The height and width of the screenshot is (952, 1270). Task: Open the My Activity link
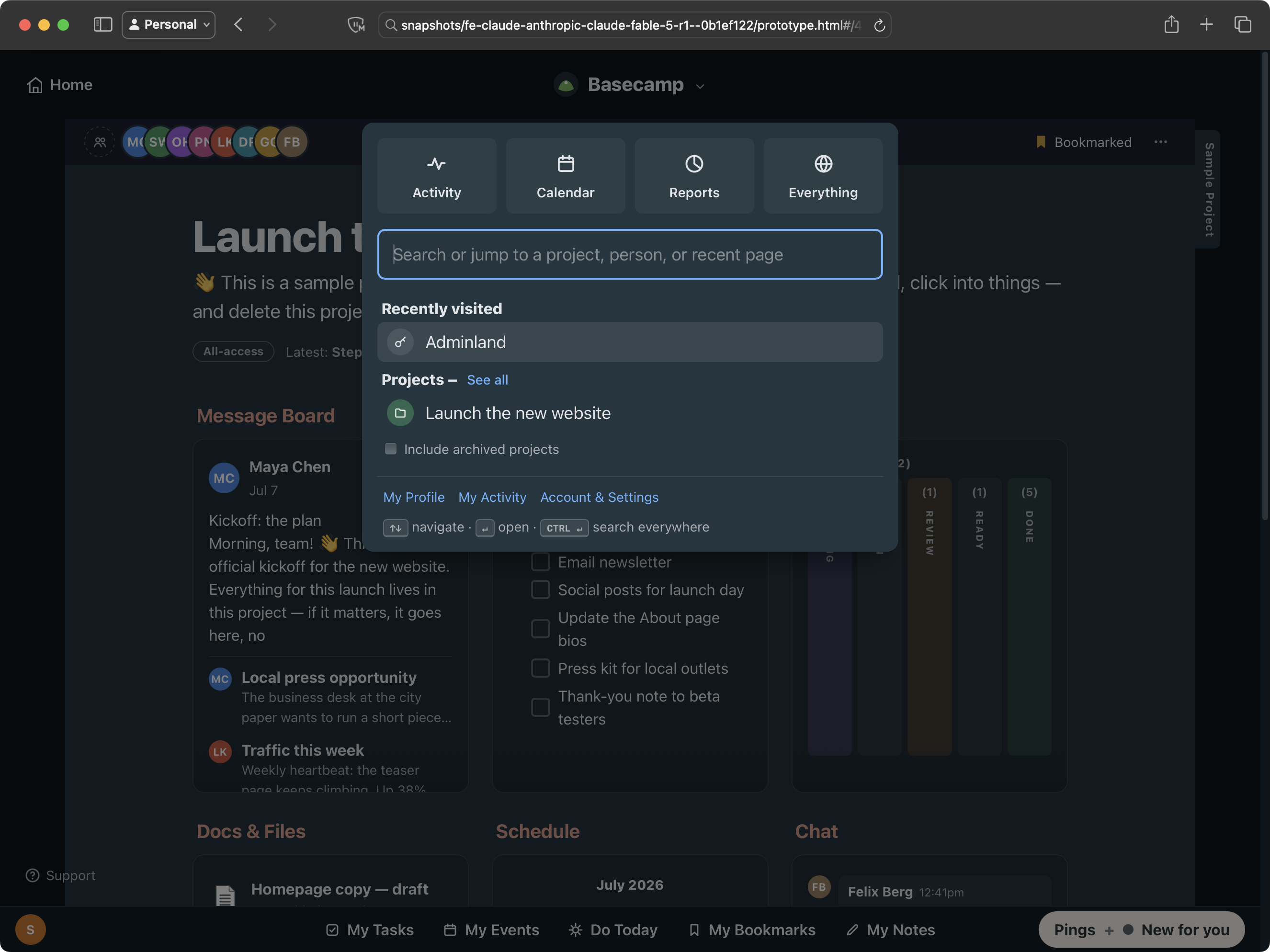[x=492, y=497]
